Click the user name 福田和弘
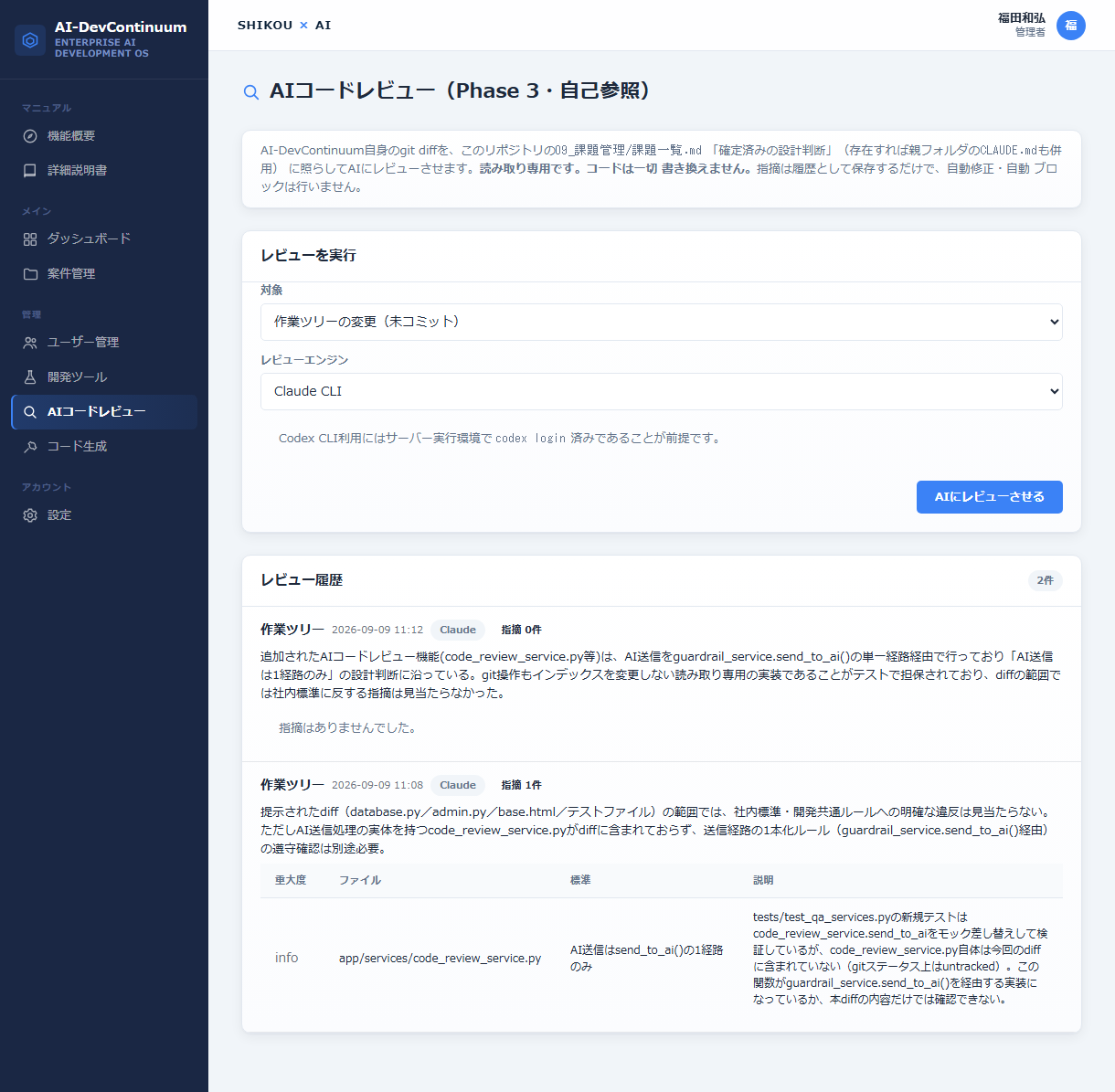1115x1092 pixels. pyautogui.click(x=1022, y=18)
